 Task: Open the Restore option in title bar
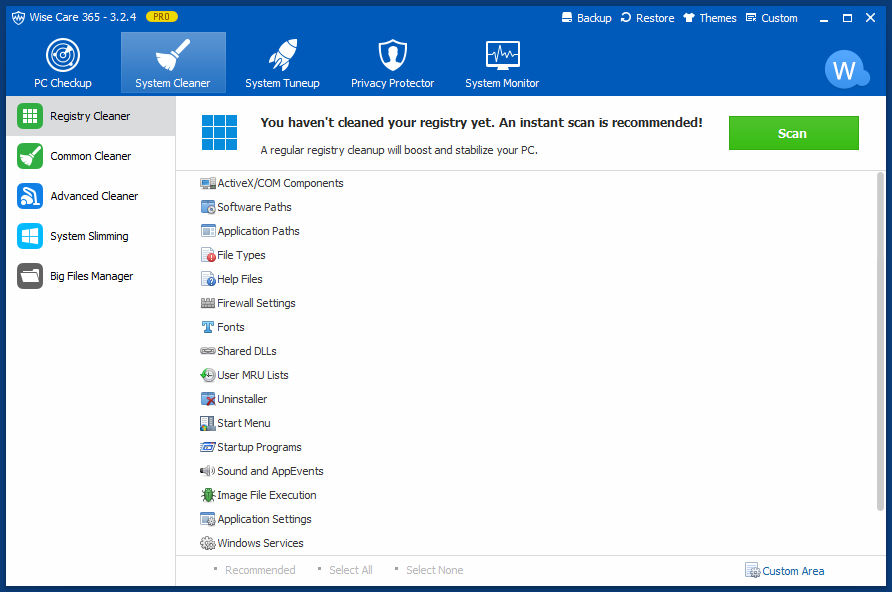click(x=647, y=18)
